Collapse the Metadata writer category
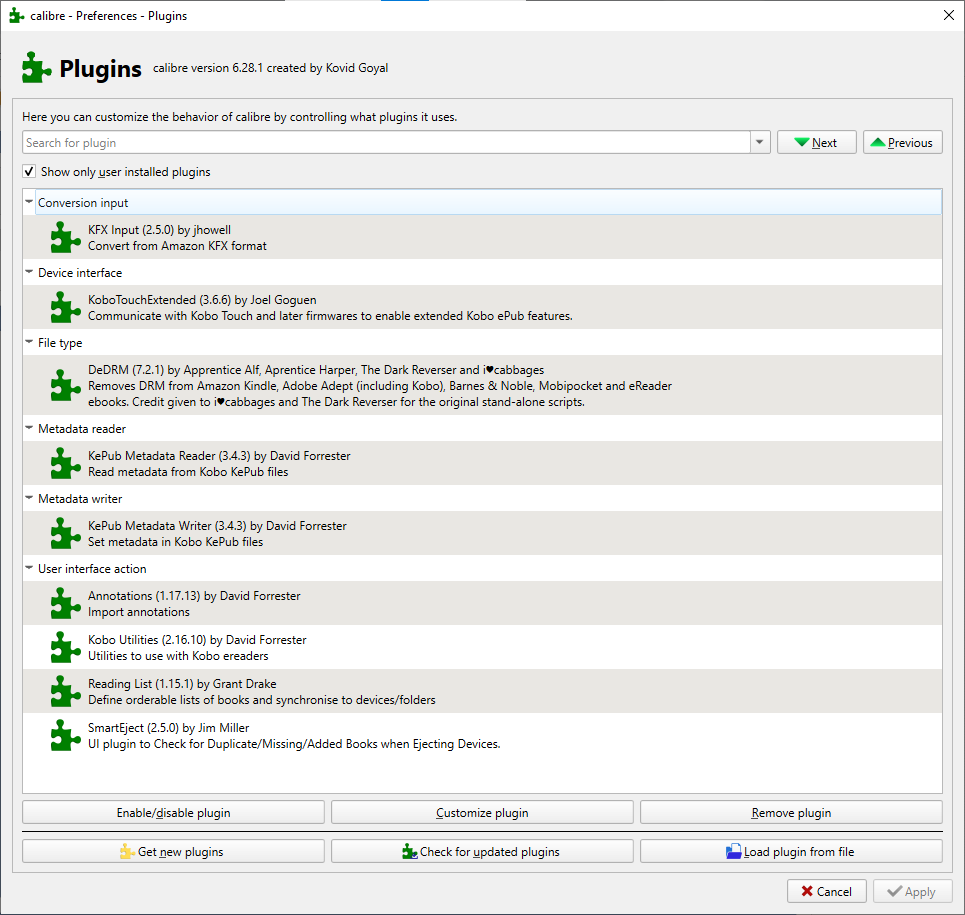Screen dimensions: 965x915 coord(29,498)
